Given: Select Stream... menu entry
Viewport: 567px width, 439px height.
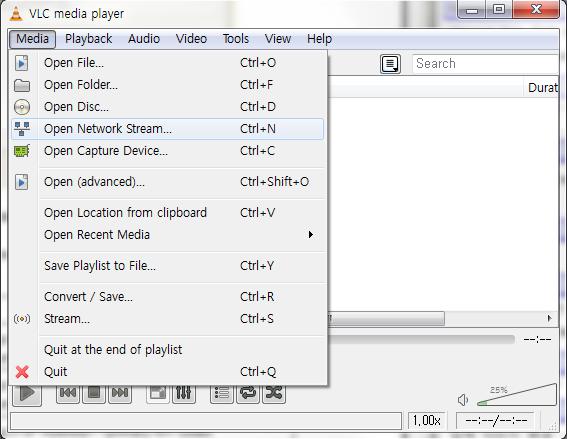Looking at the screenshot, I should pyautogui.click(x=168, y=319).
